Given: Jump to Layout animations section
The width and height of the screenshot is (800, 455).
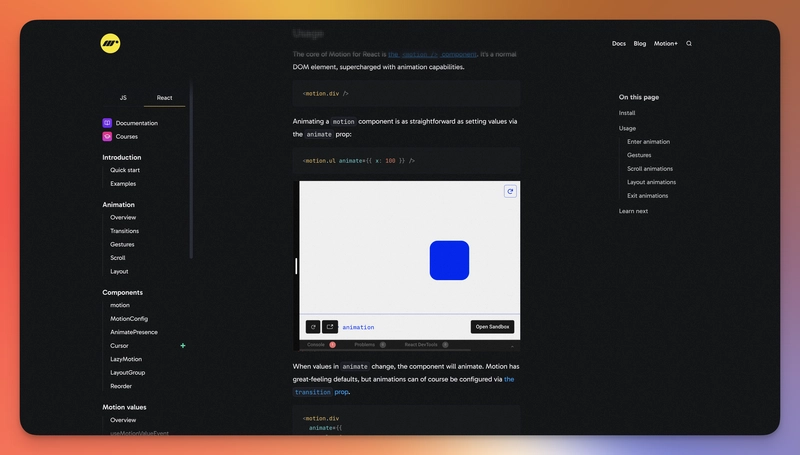Looking at the screenshot, I should (x=652, y=182).
